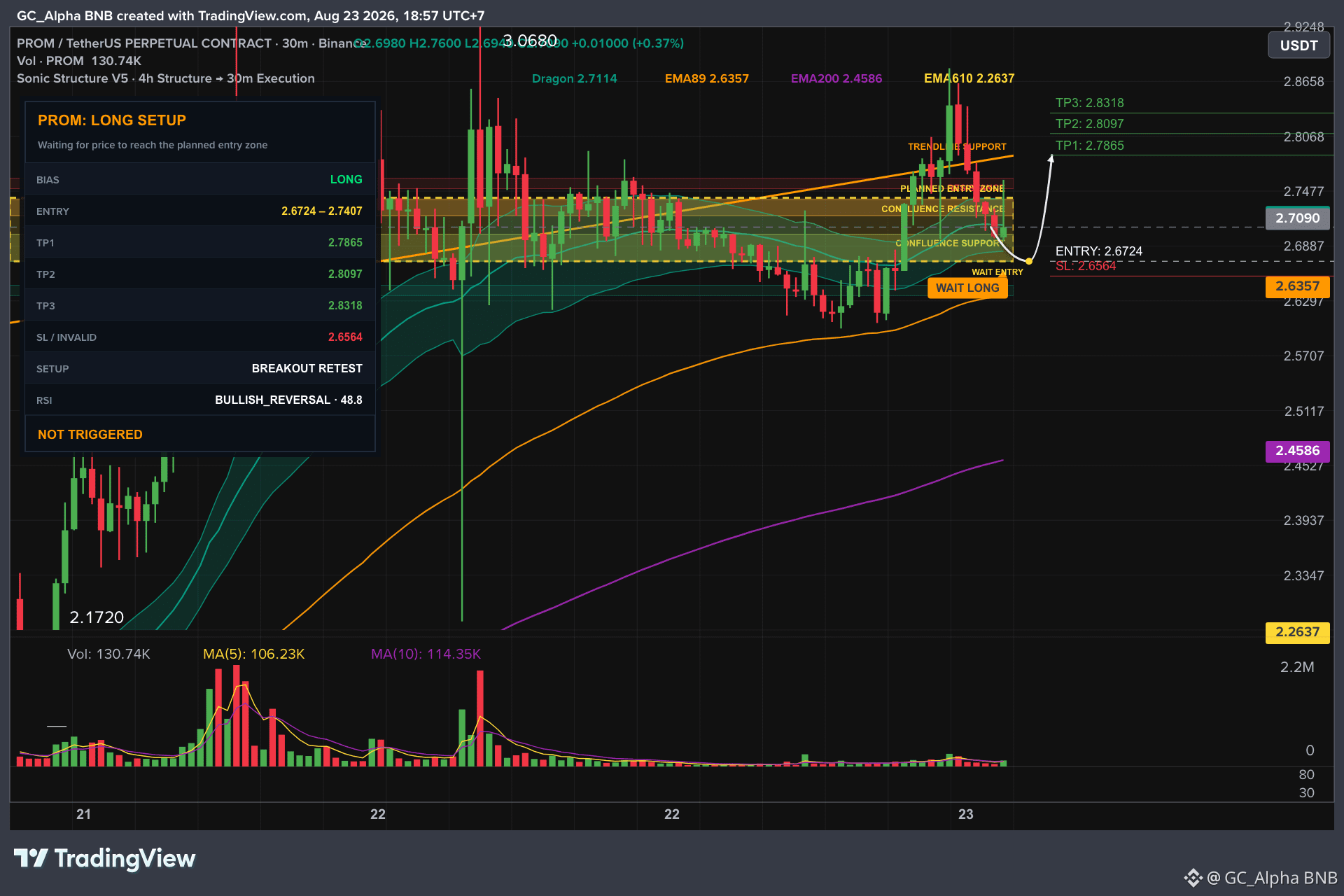The height and width of the screenshot is (896, 1344).
Task: Click the panel TP3 value 2.8318
Action: (345, 306)
